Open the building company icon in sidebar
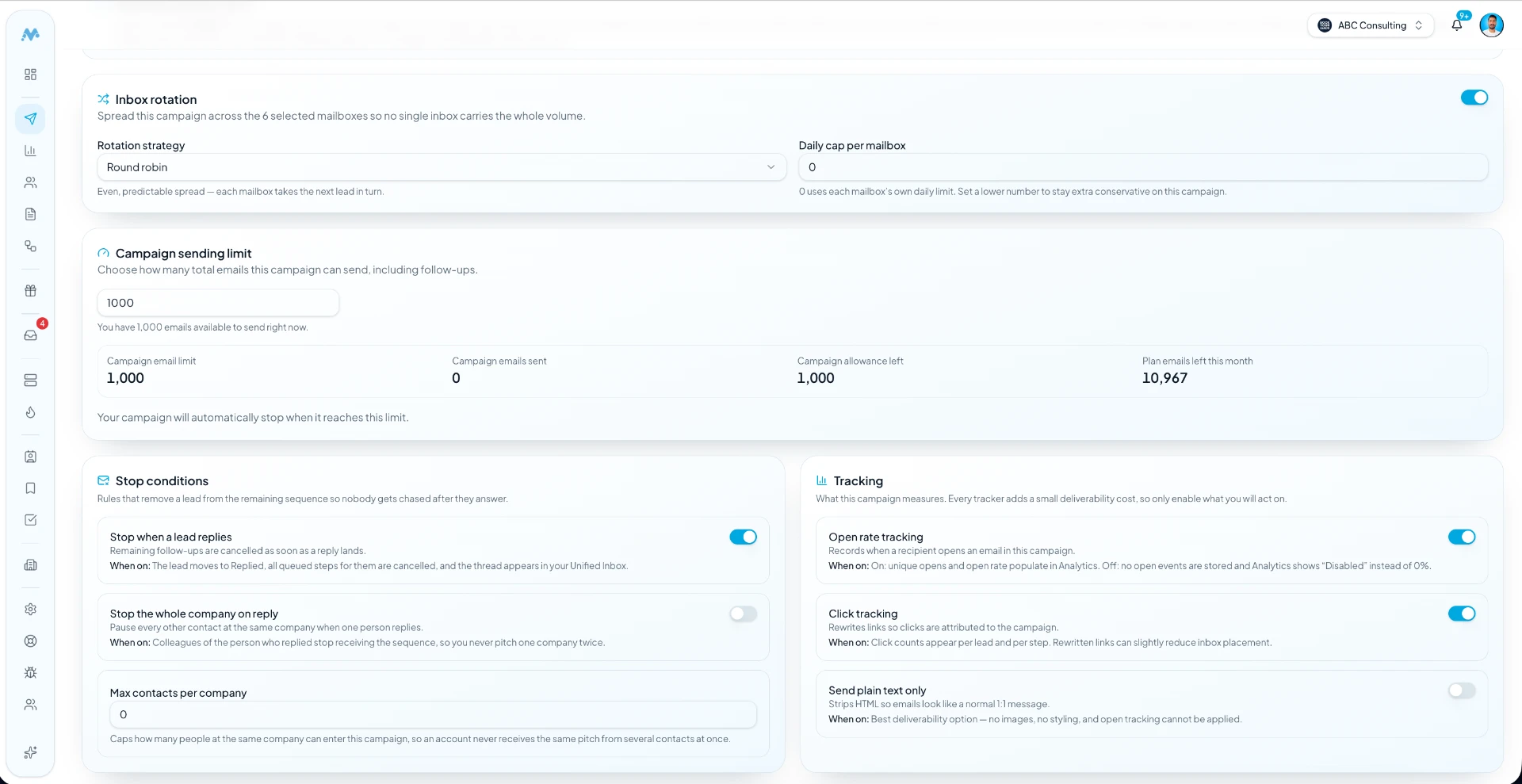 click(x=30, y=565)
